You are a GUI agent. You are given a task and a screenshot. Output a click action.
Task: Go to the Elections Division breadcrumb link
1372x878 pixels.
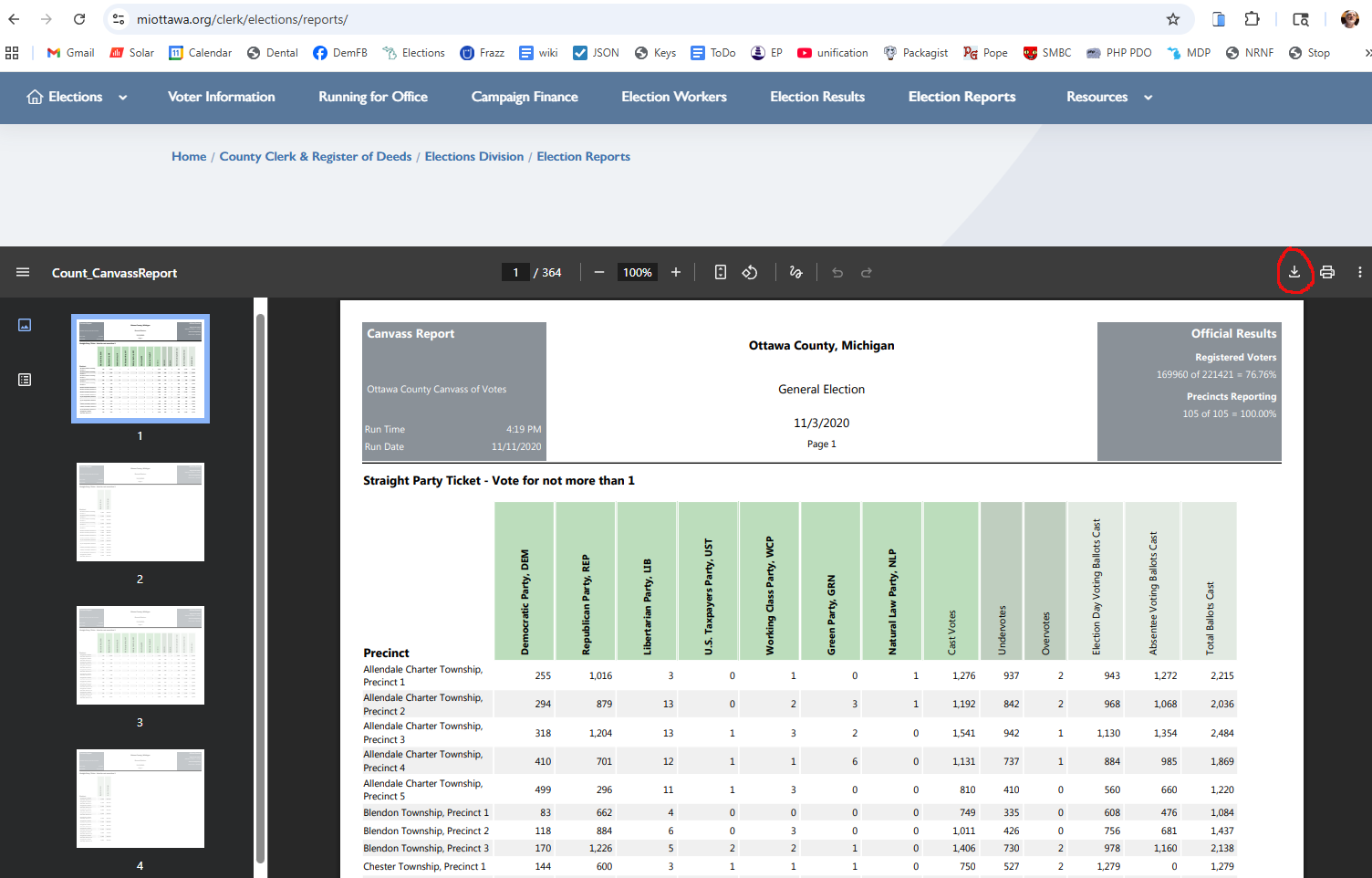(x=473, y=156)
